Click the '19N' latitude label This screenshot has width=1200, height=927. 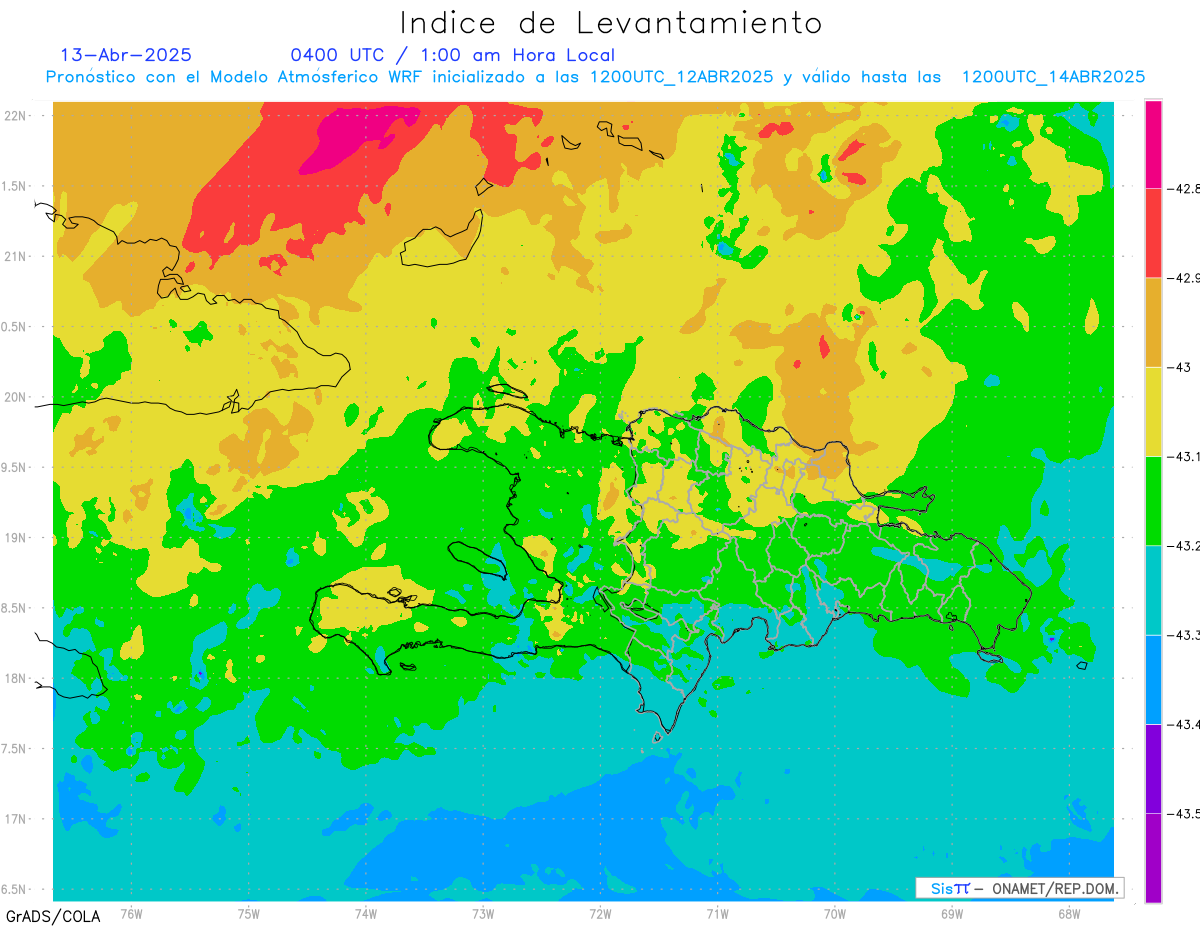[14, 538]
